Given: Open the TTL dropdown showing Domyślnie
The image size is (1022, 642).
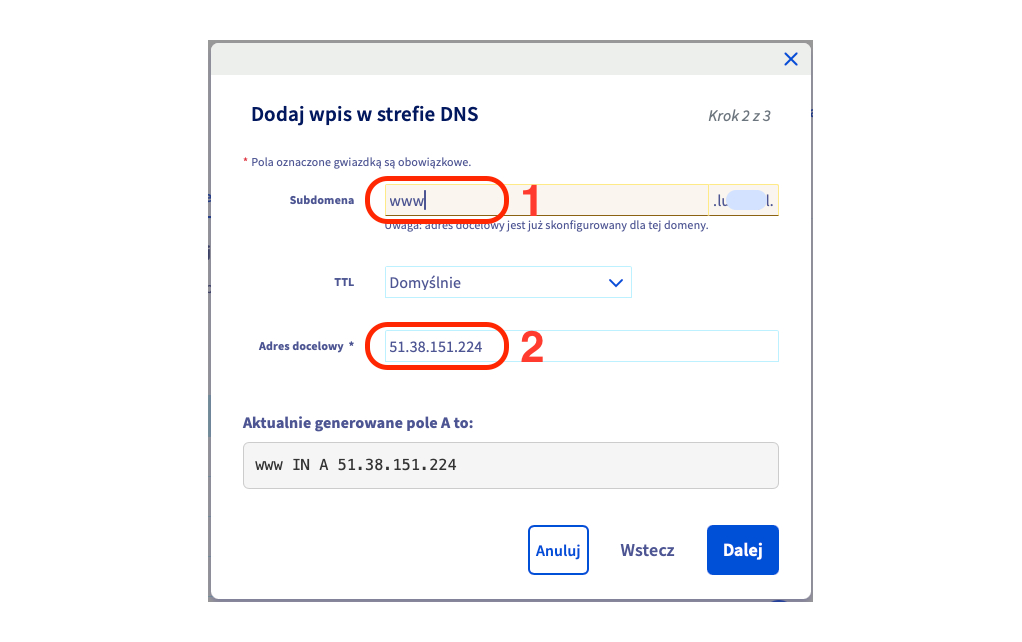Looking at the screenshot, I should [508, 282].
